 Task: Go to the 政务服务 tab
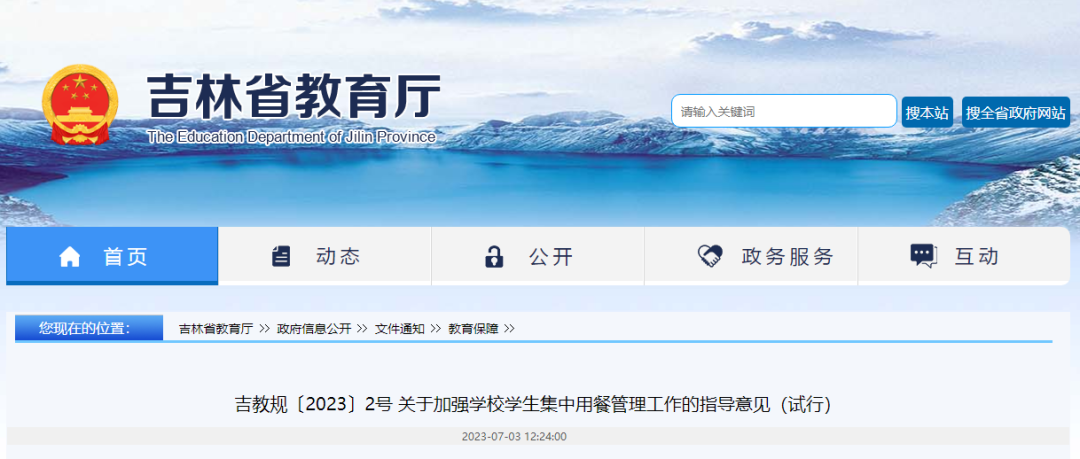(x=751, y=256)
